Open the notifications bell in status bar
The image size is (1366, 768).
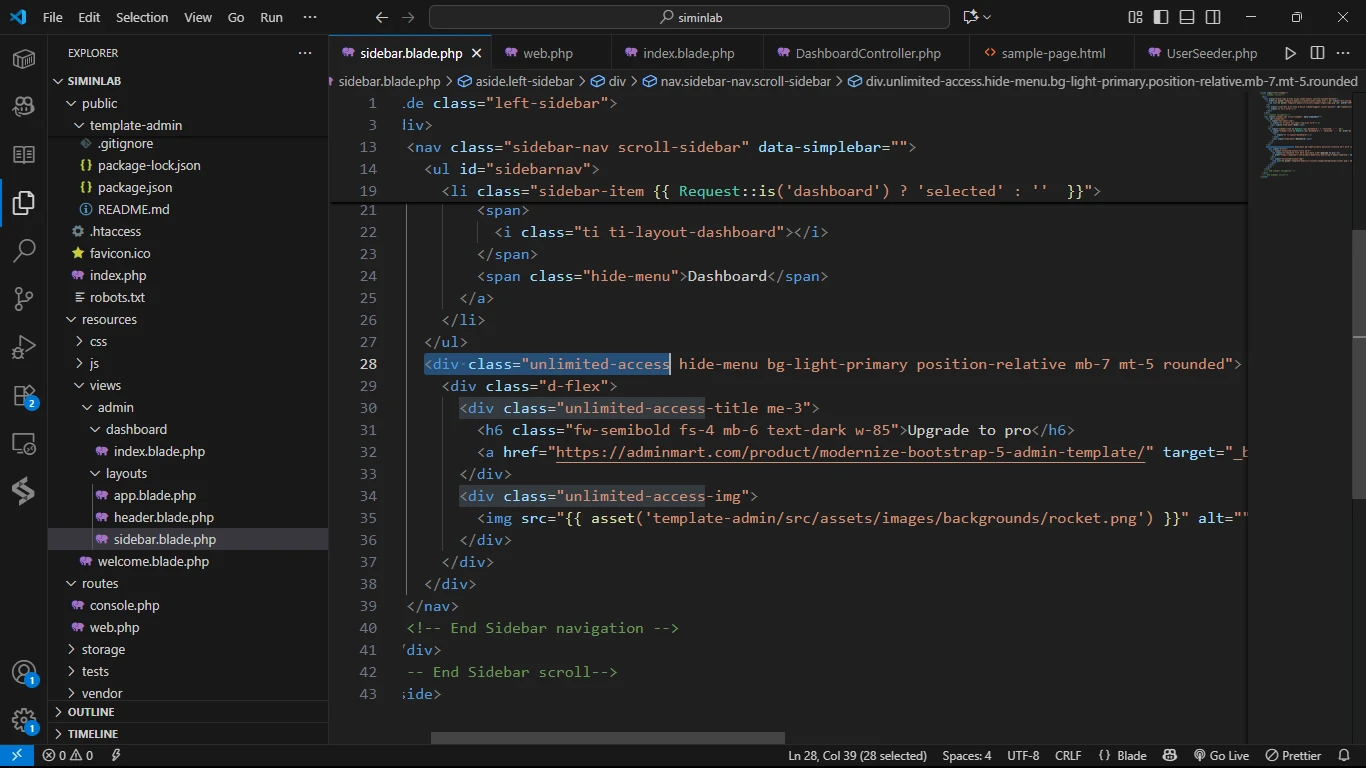1342,756
